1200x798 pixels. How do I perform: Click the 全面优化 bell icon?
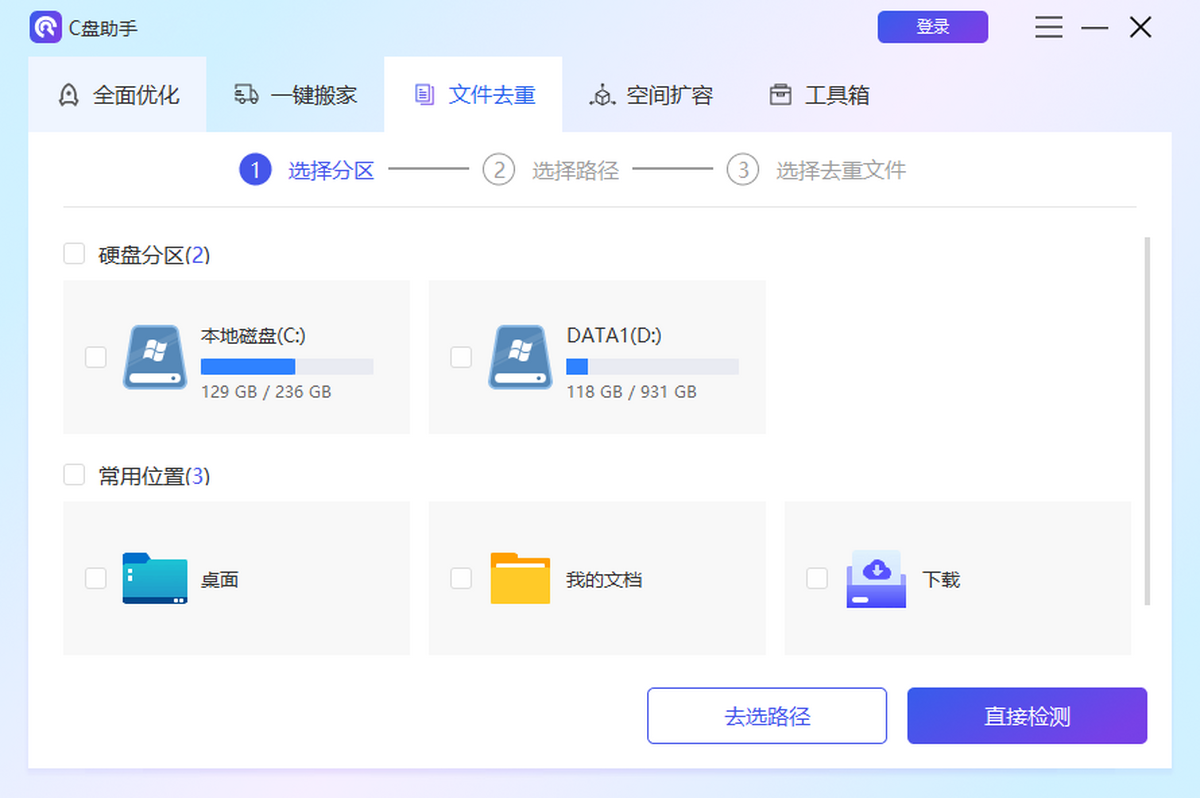pos(68,94)
